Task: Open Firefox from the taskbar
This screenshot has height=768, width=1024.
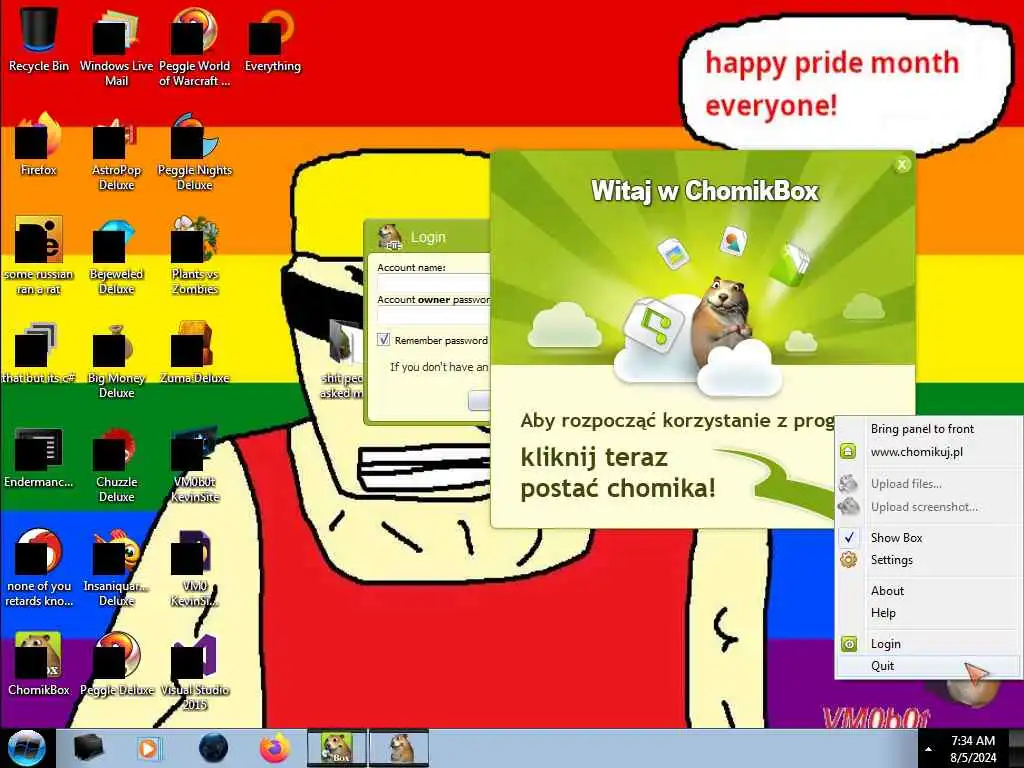Action: click(x=275, y=748)
